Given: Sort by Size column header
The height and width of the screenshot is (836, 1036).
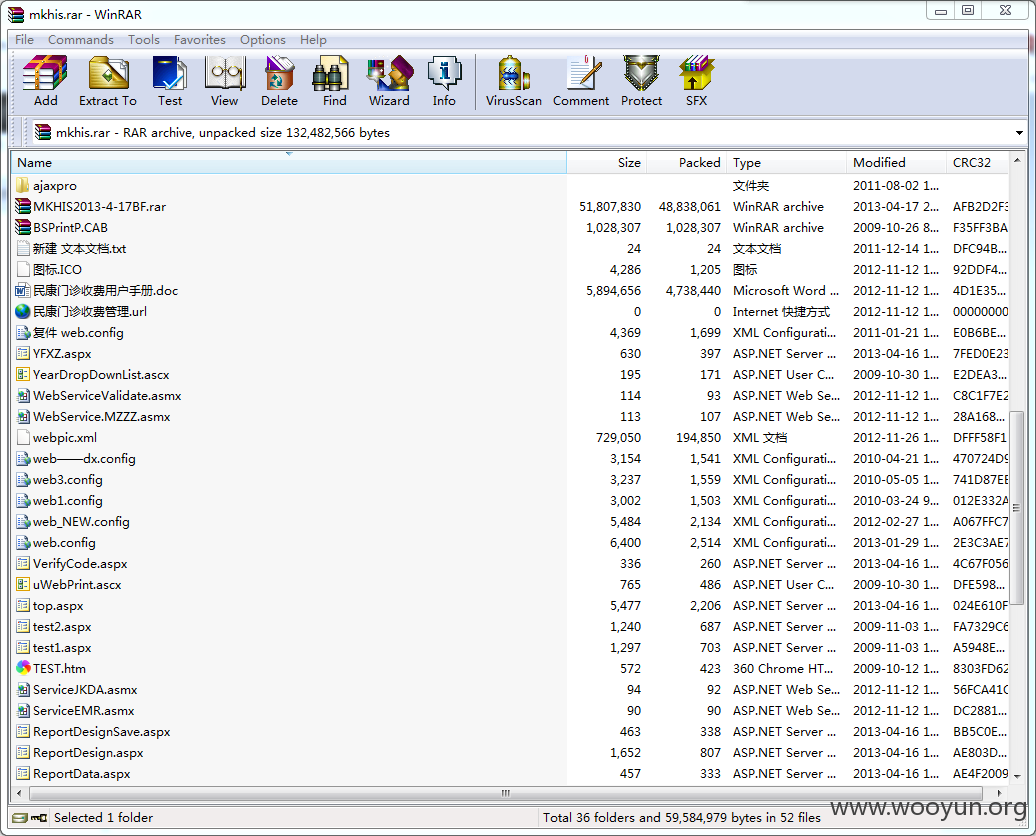Looking at the screenshot, I should tap(606, 163).
